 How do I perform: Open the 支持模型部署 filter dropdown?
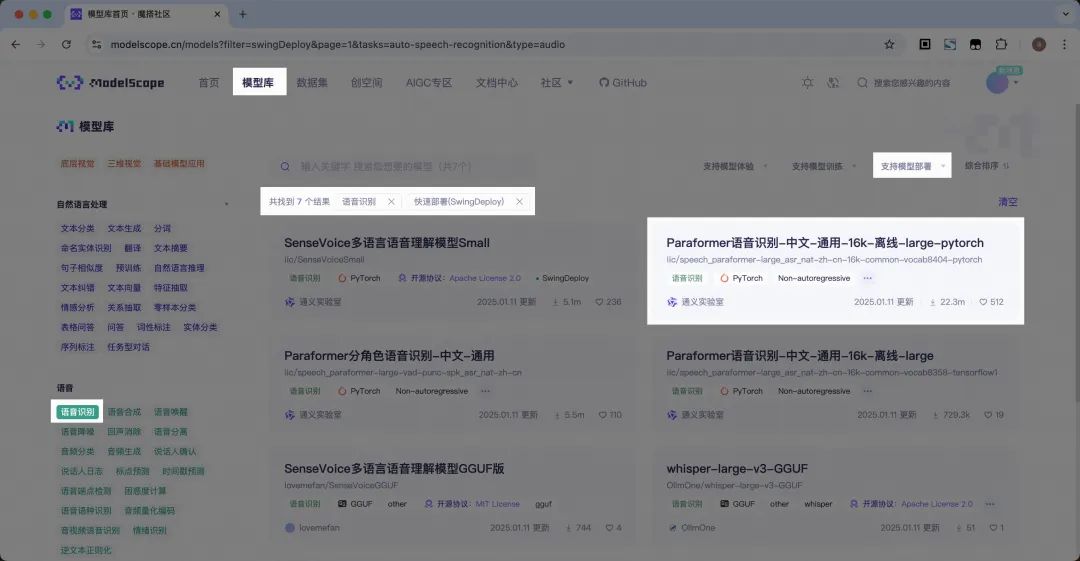(x=912, y=166)
